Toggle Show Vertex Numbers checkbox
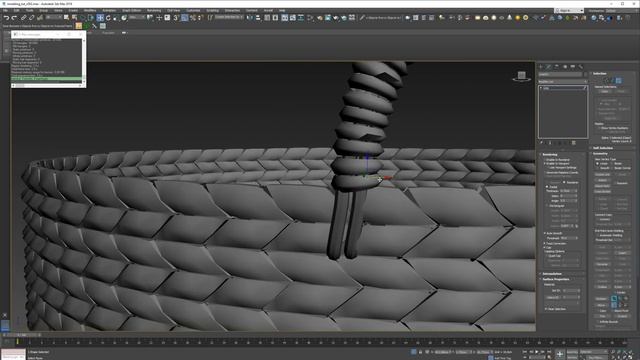Image resolution: width=640 pixels, height=360 pixels. click(599, 128)
